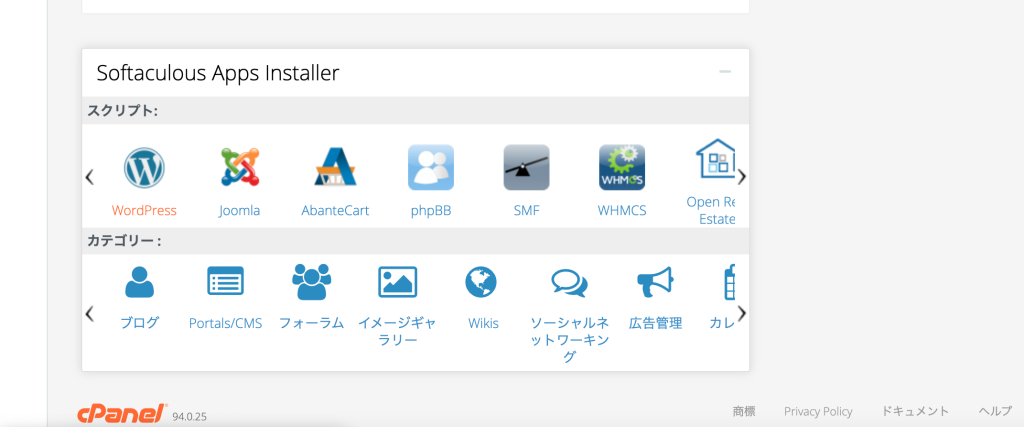Viewport: 1024px width, 427px height.
Task: Open the ドキュメント footer link
Action: (915, 411)
